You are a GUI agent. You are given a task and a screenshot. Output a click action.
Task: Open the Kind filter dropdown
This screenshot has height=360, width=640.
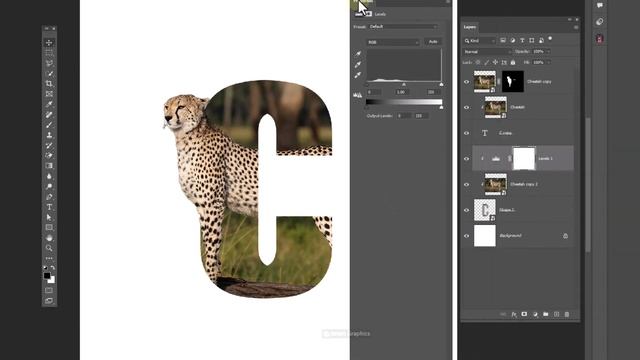480,41
